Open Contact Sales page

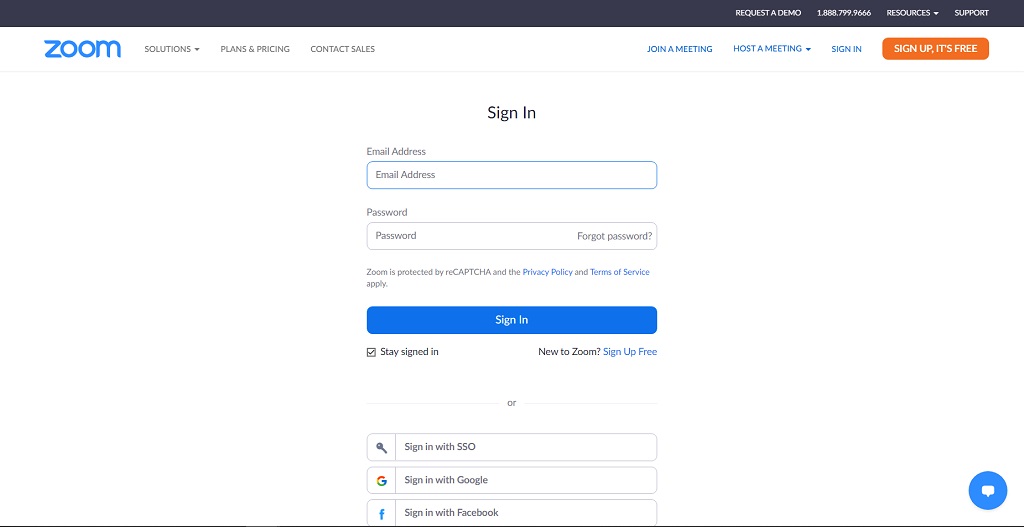tap(343, 49)
